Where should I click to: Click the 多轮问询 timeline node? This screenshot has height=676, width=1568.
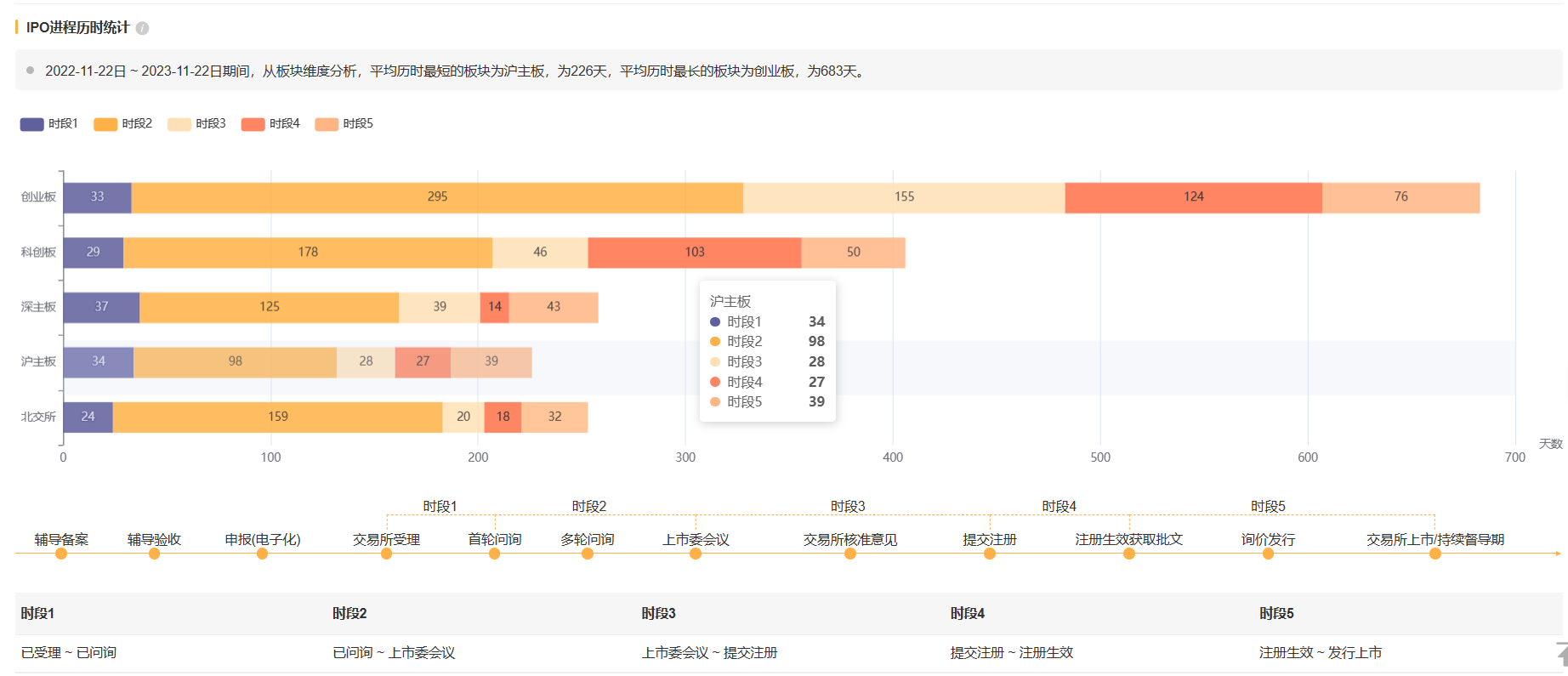point(587,554)
